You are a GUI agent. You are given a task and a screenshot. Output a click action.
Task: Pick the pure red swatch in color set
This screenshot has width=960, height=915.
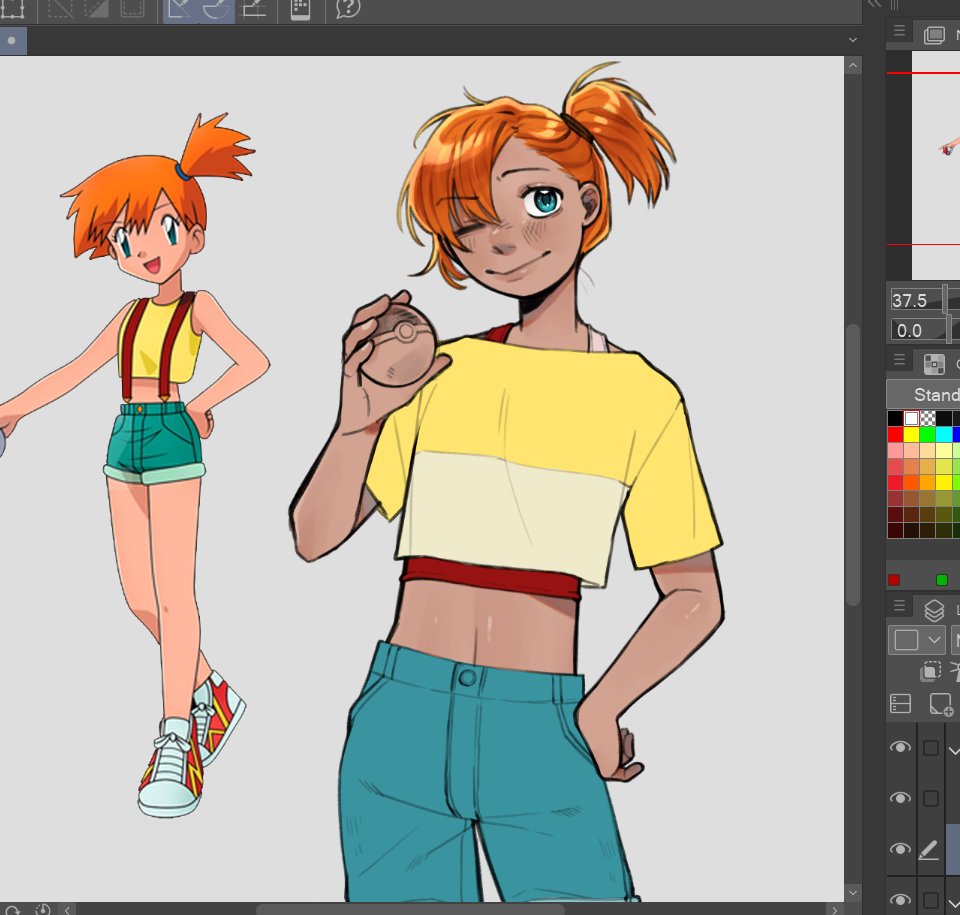pos(895,435)
